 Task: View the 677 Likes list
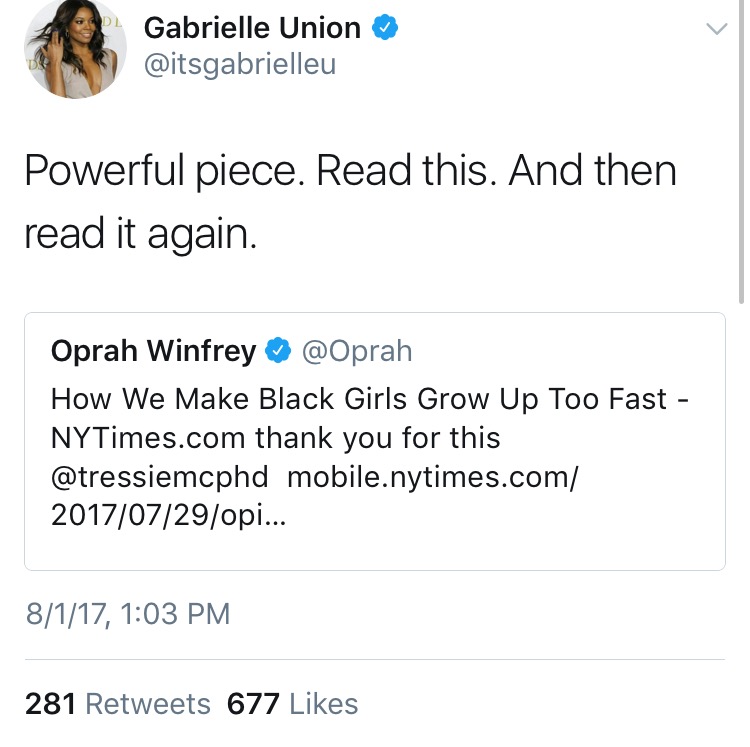coord(292,704)
